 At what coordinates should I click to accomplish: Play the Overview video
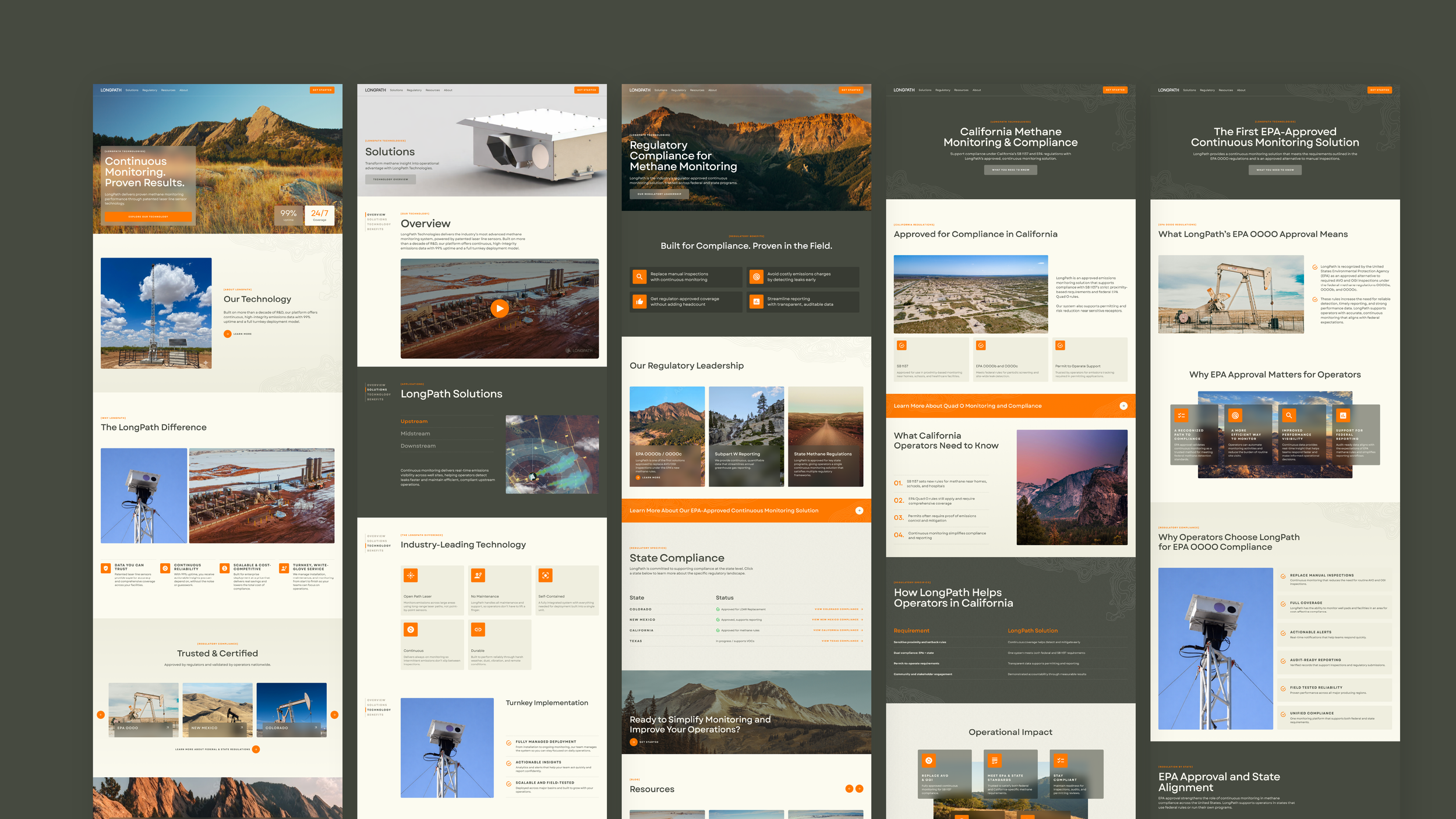[x=499, y=308]
